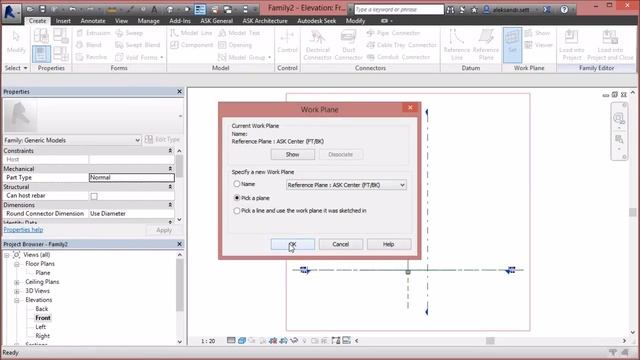Toggle the highlighted Properties palette icon
Viewport: 640px width, 360px height.
click(41, 54)
